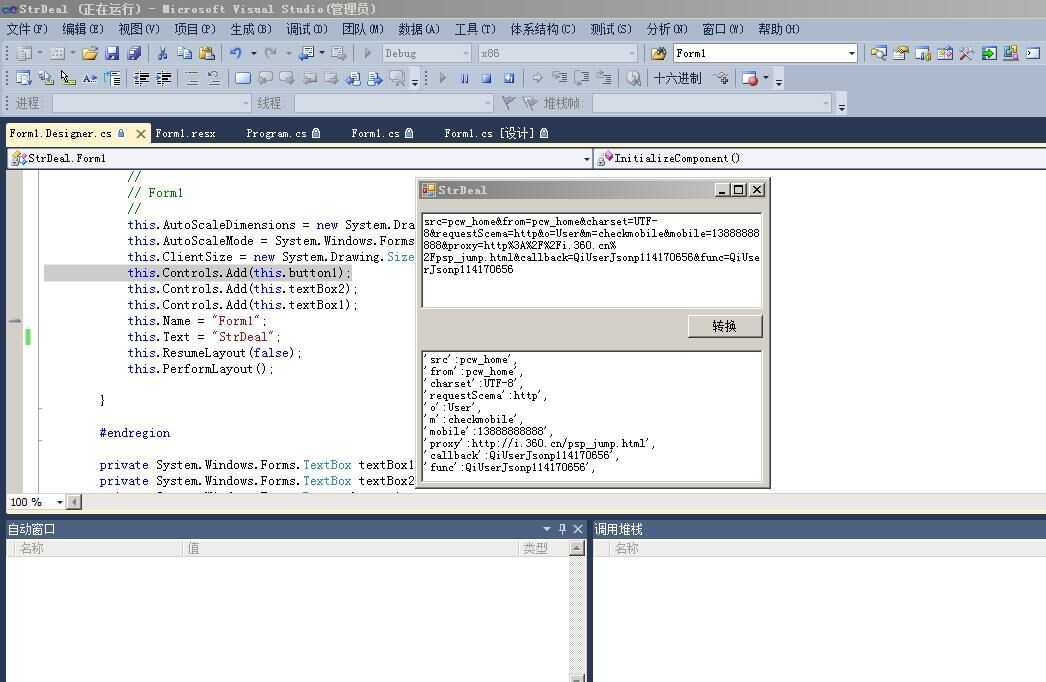Stop debugging with the square icon
The image size is (1046, 682).
pyautogui.click(x=486, y=79)
